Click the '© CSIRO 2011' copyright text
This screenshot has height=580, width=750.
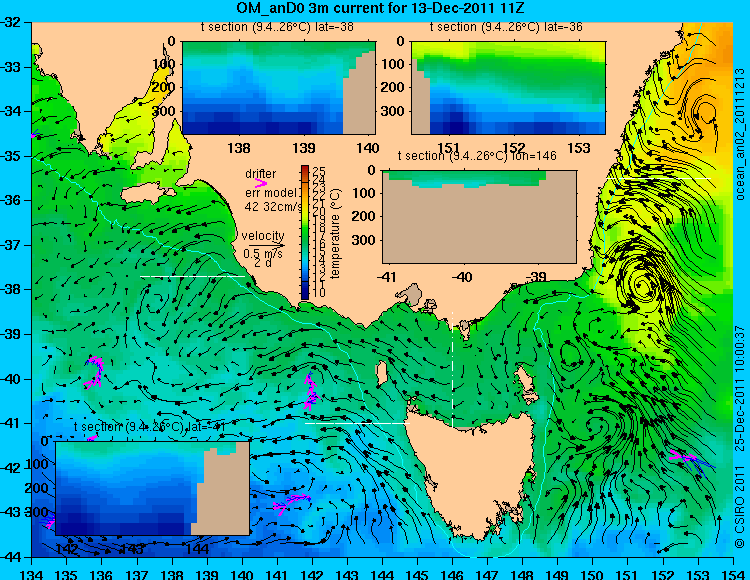coord(740,509)
